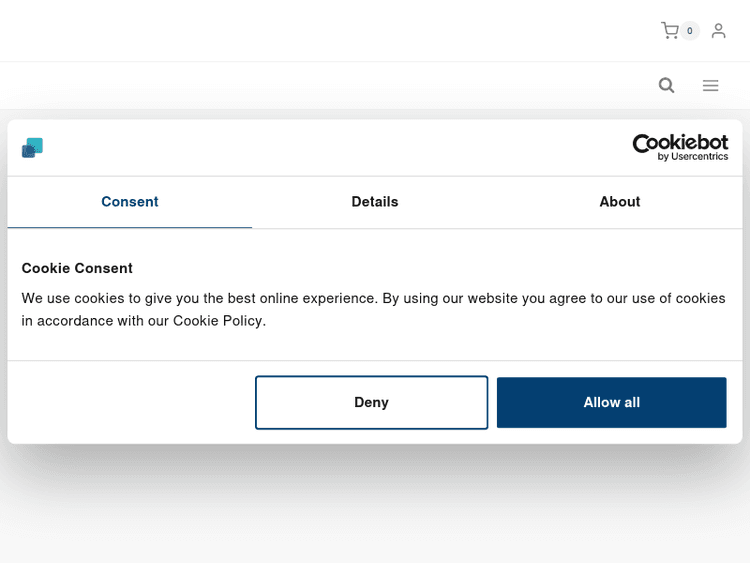Image resolution: width=750 pixels, height=563 pixels.
Task: Open the shopping cart icon
Action: click(x=669, y=31)
